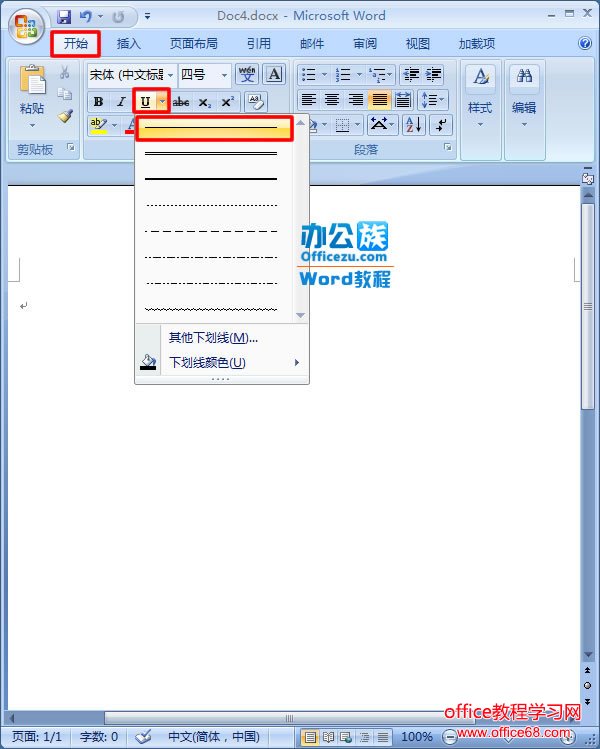The height and width of the screenshot is (749, 600).
Task: Sort text with the A-Z icon
Action: point(414,125)
